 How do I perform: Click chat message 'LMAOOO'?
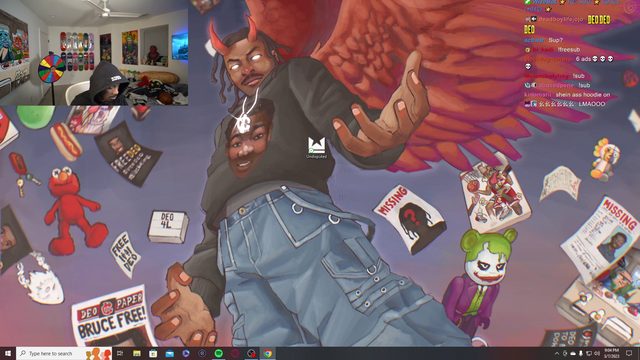pyautogui.click(x=592, y=104)
